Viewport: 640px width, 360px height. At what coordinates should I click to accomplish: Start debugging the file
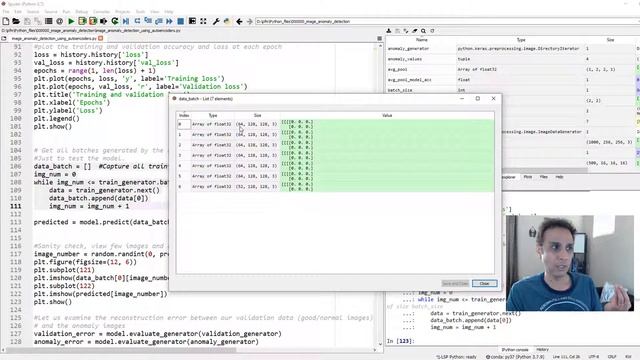tap(126, 21)
